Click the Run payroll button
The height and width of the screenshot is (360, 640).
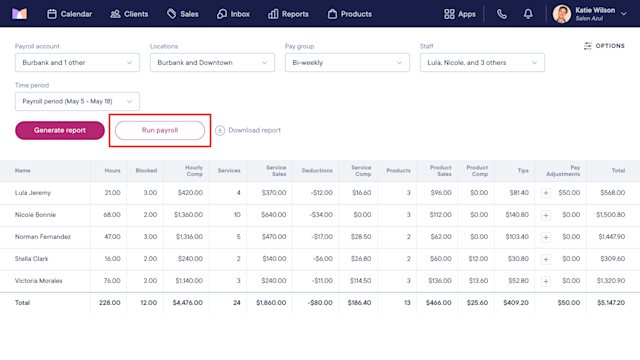point(160,130)
